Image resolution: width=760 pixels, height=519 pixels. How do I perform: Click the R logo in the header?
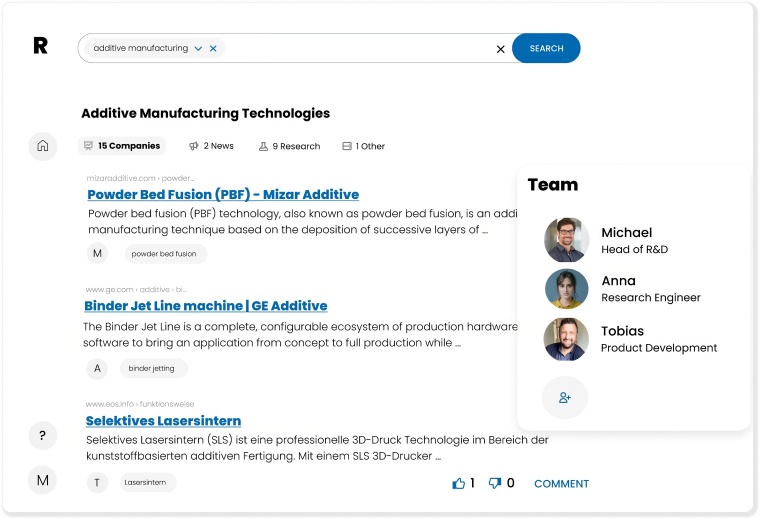coord(40,46)
